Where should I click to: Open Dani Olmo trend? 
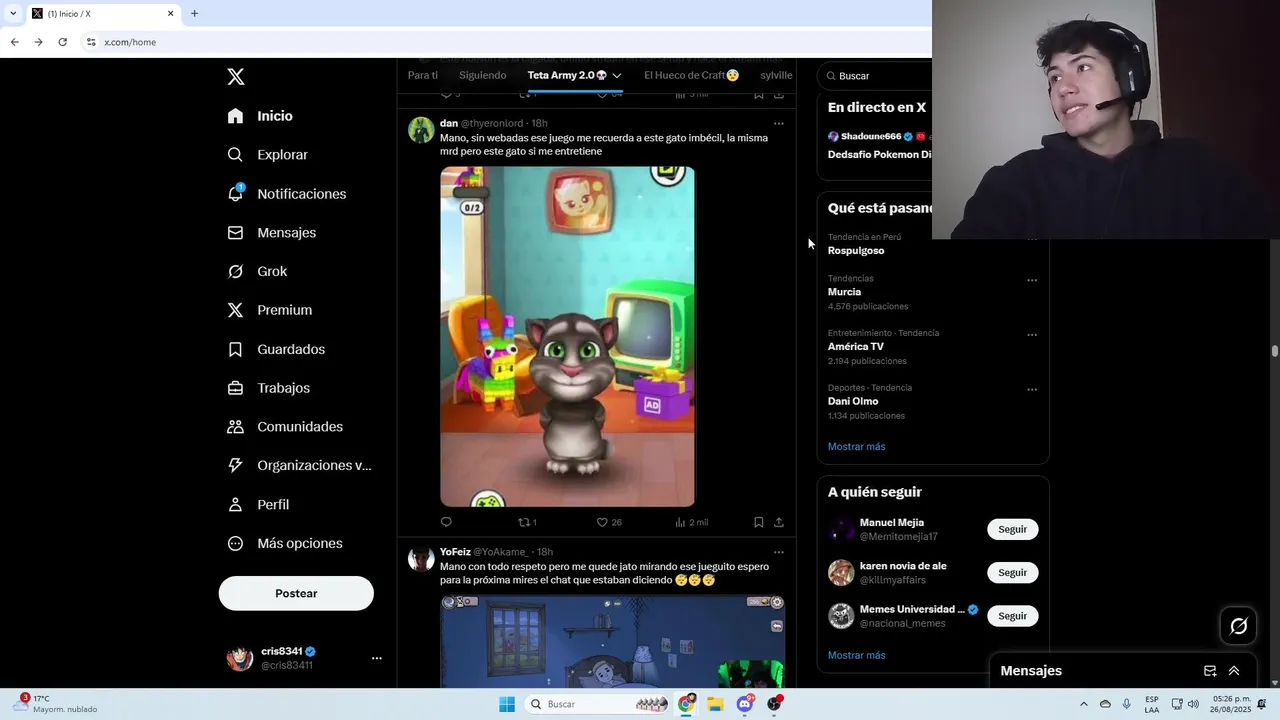coord(853,401)
